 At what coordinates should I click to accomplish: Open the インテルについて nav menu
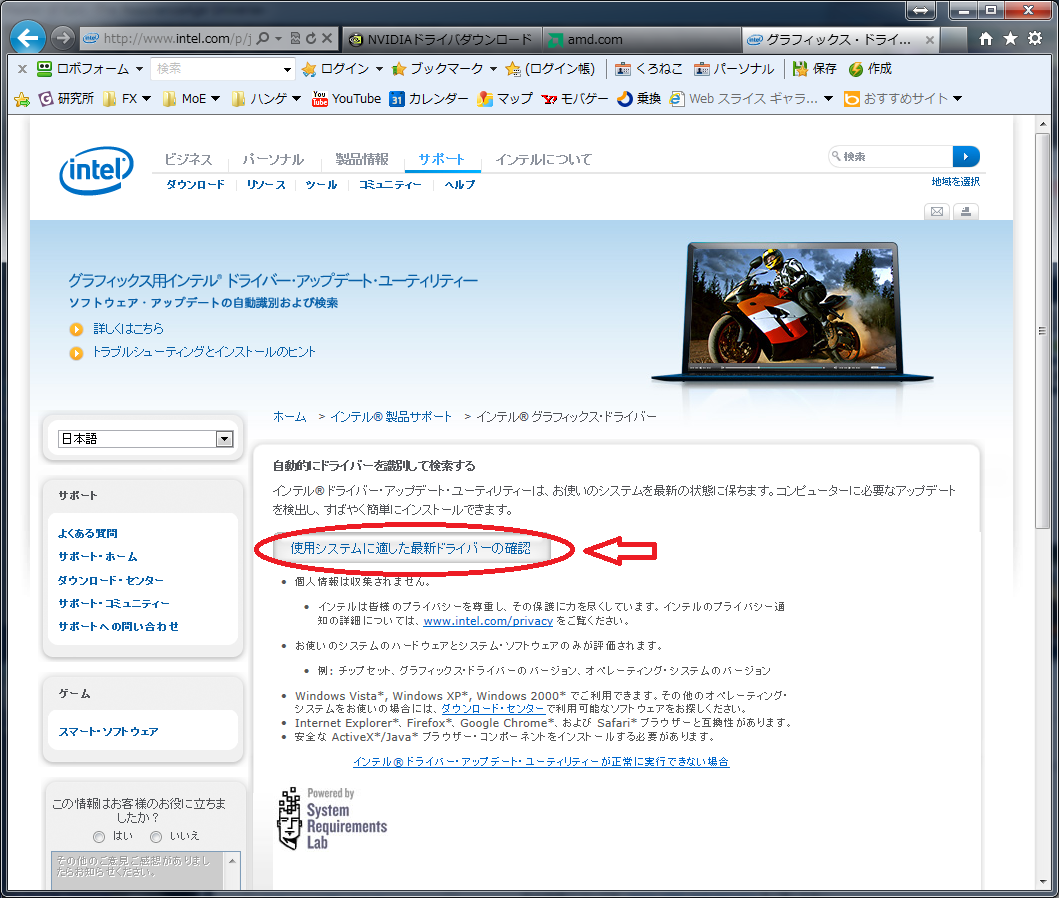(x=544, y=159)
